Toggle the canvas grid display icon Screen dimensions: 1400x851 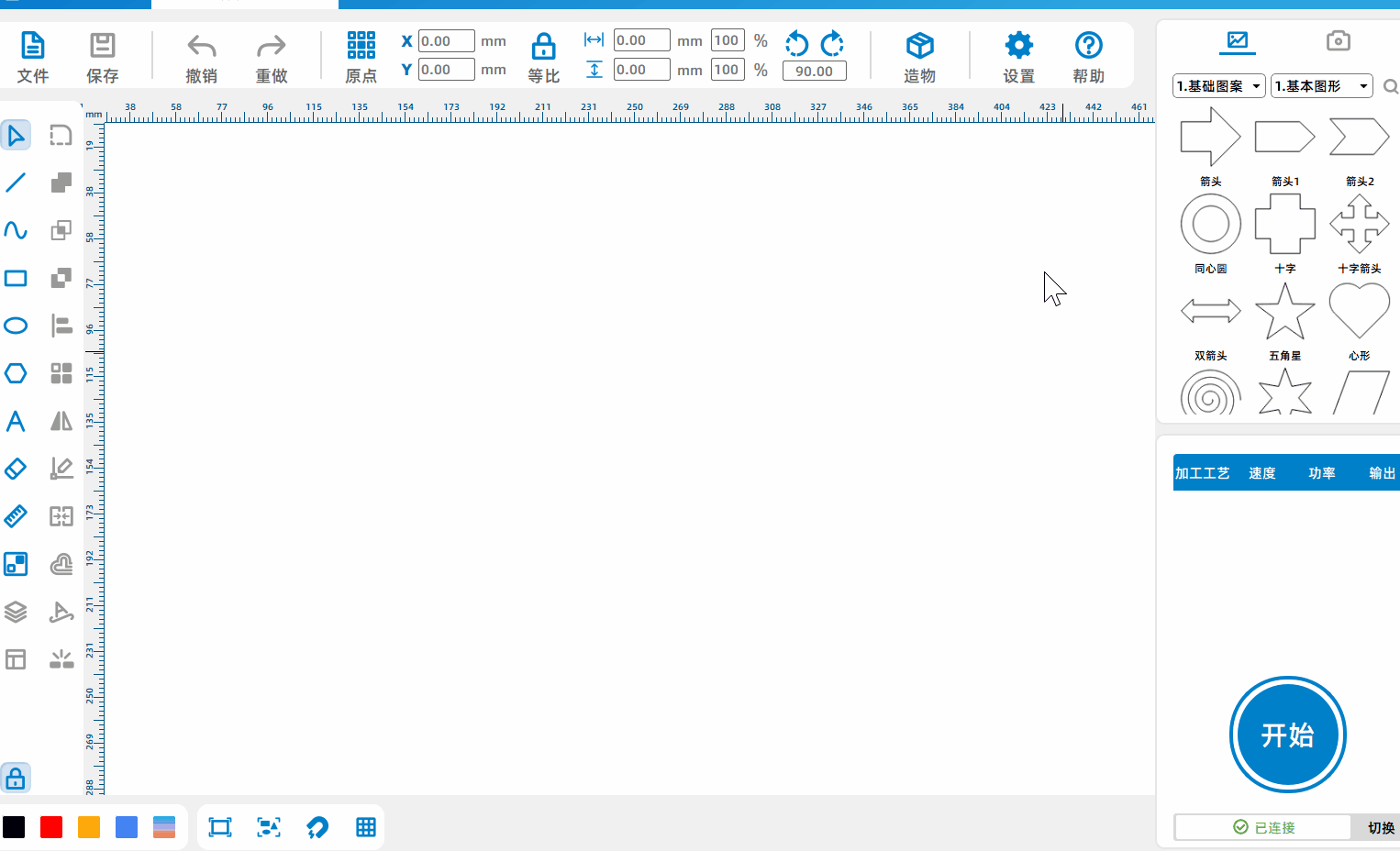click(366, 827)
